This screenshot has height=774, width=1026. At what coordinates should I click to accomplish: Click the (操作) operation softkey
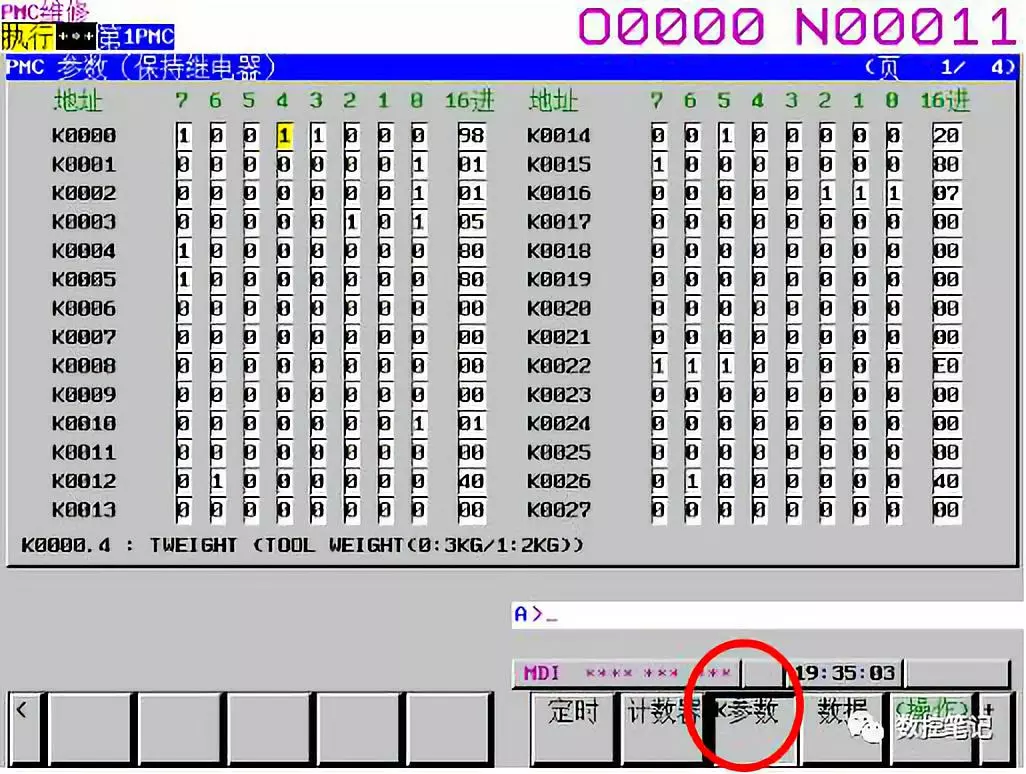pyautogui.click(x=932, y=727)
